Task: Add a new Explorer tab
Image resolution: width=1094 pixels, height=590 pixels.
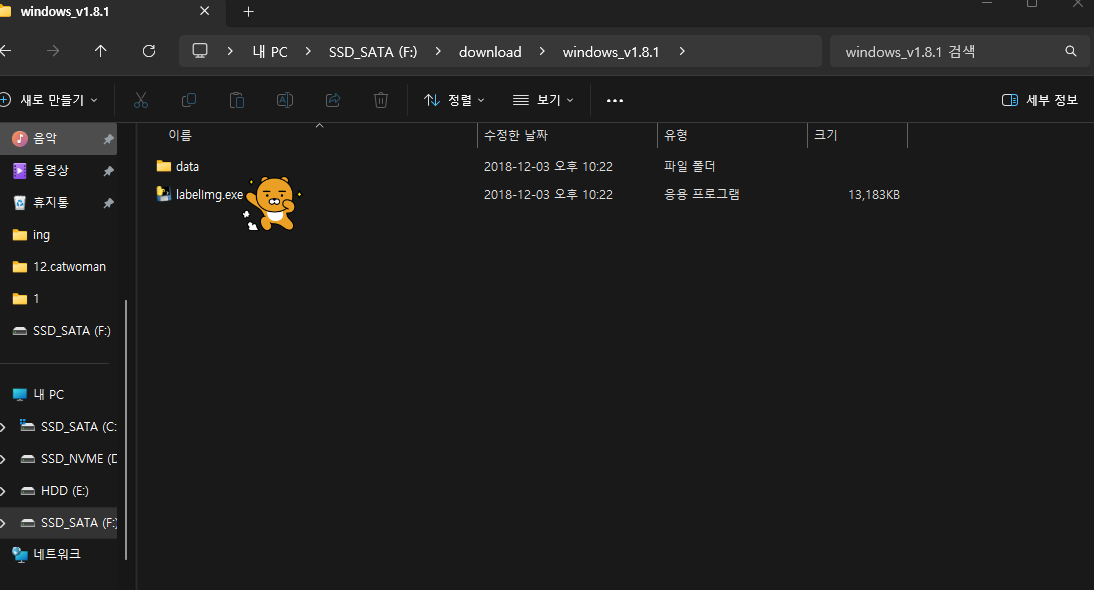Action: (248, 12)
